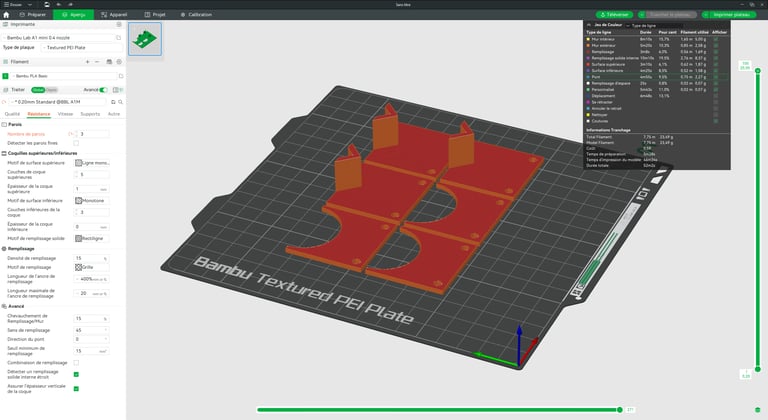This screenshot has width=768, height=420.
Task: Uncheck Détecter un remplissage solide interne étroit
Action: [x=76, y=374]
